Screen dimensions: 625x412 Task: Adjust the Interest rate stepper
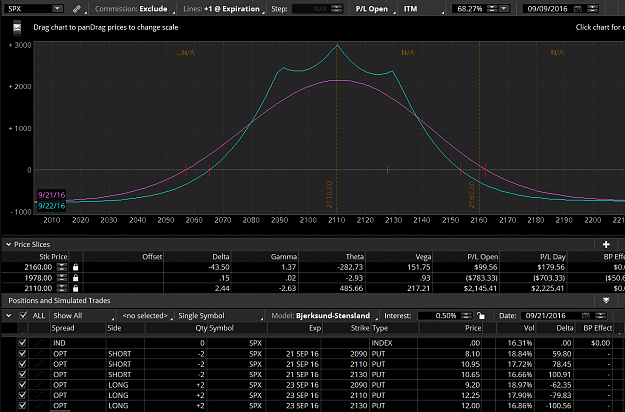coord(466,316)
